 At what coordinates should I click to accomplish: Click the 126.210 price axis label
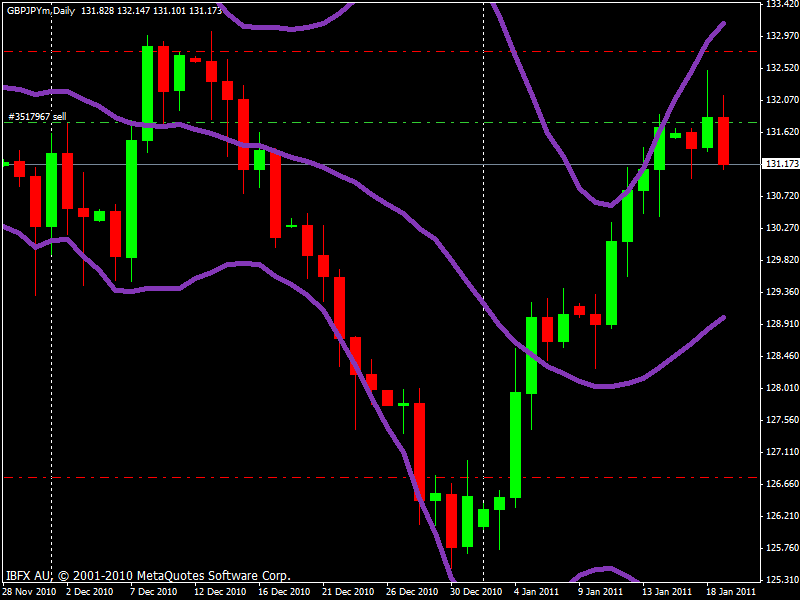(x=783, y=515)
